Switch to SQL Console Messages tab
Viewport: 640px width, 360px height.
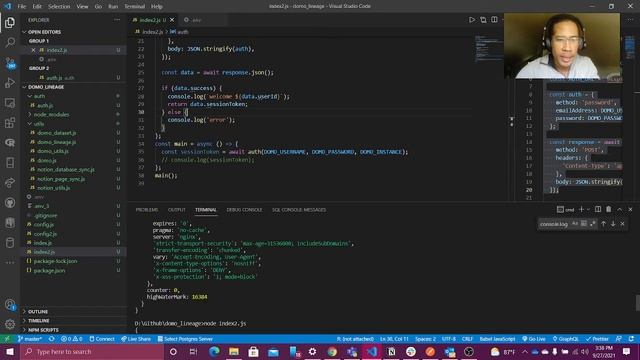point(299,210)
